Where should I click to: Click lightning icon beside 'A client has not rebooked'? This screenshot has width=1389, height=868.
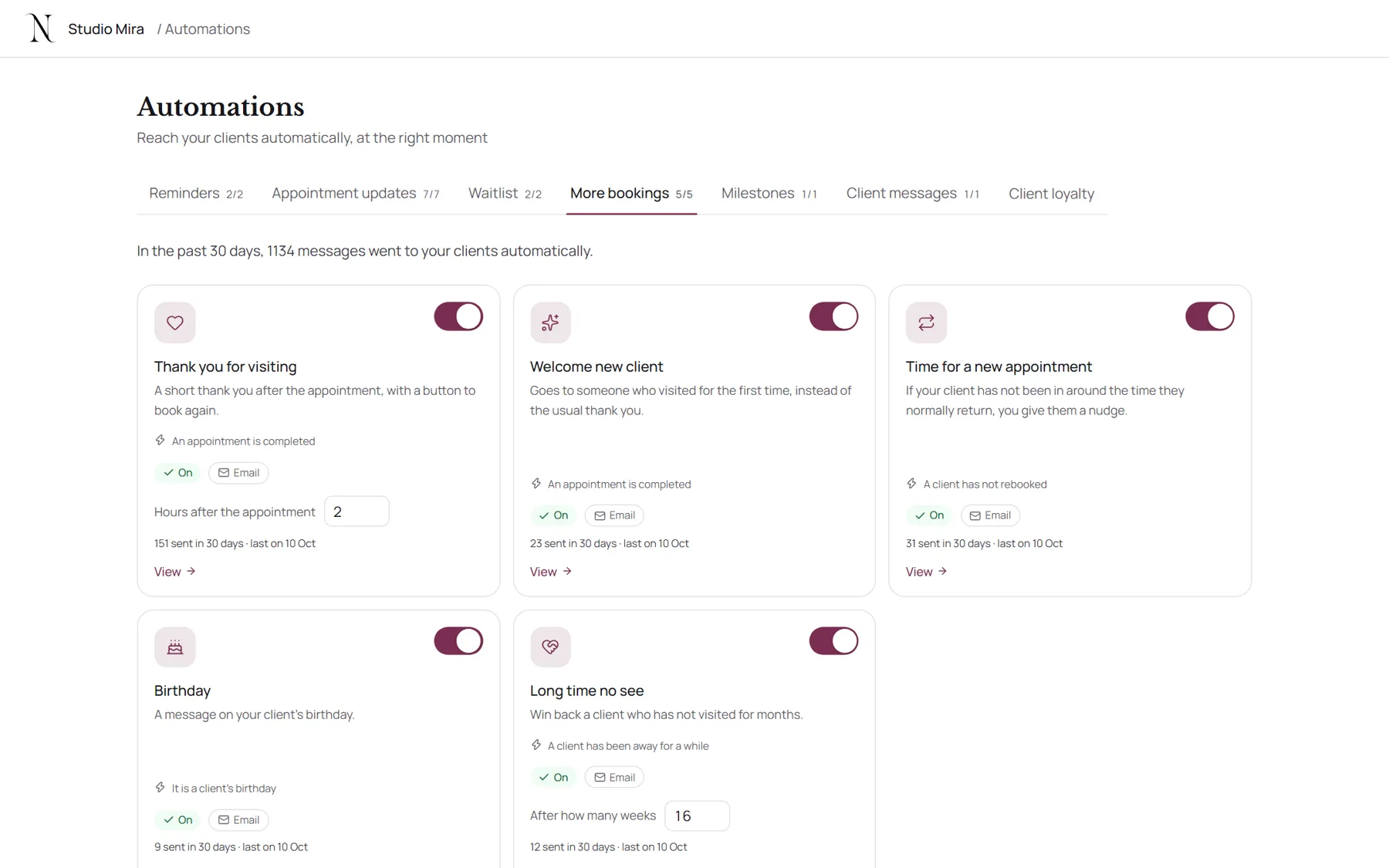coord(911,484)
